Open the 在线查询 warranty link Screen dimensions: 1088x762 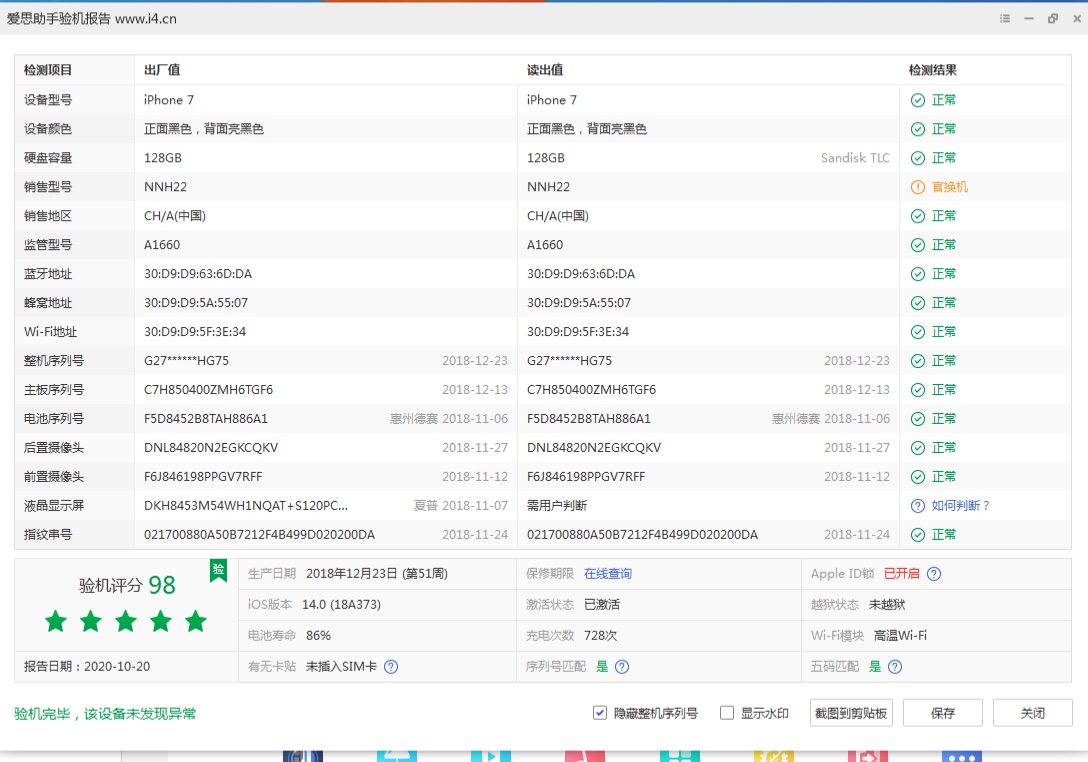click(608, 574)
